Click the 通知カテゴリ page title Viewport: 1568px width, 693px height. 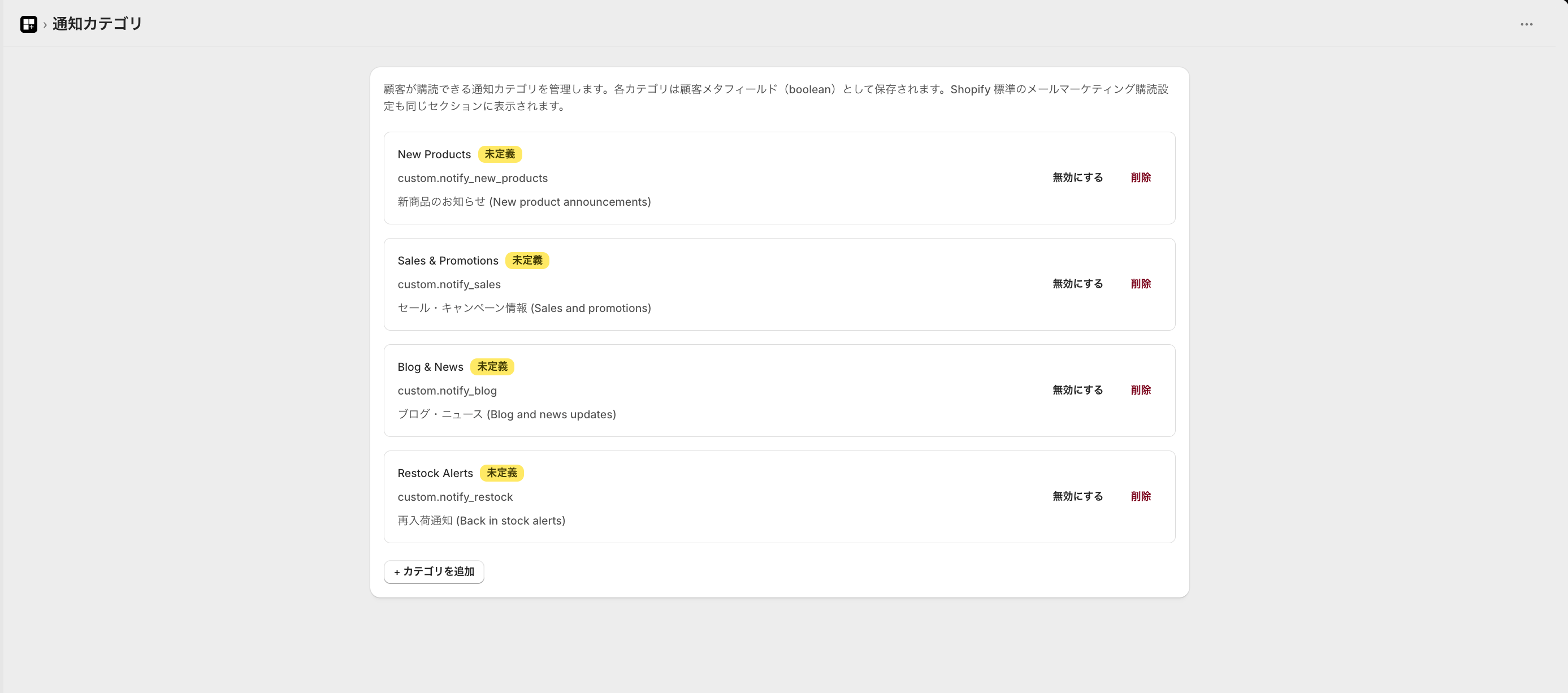(x=97, y=24)
